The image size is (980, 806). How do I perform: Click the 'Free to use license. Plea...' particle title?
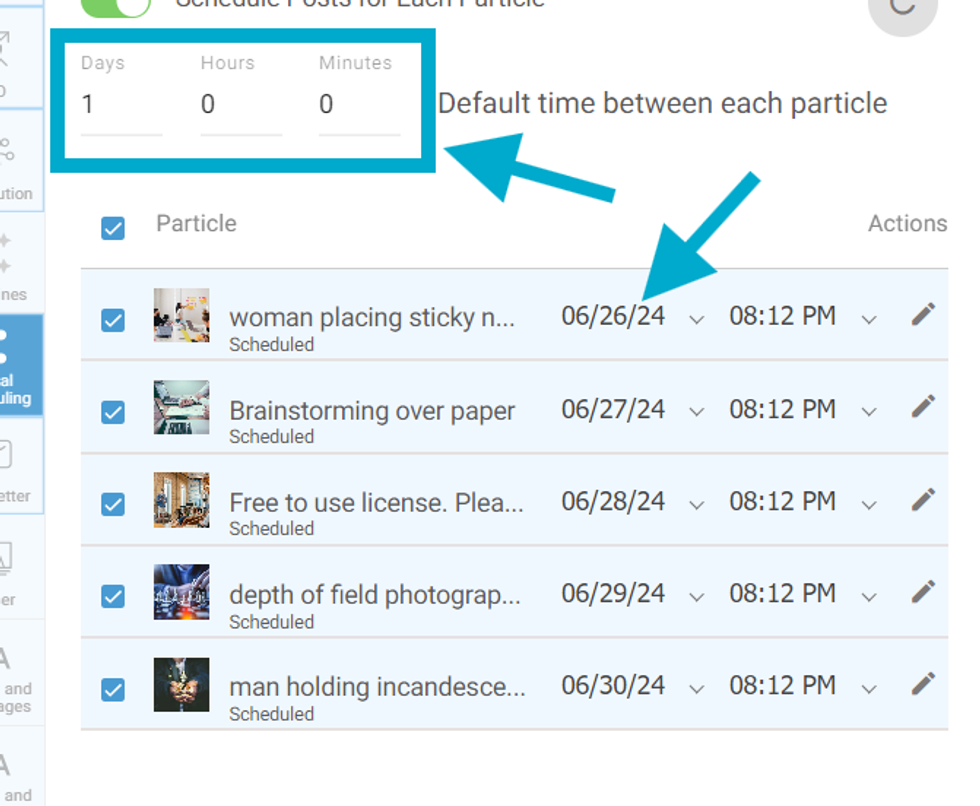coord(376,502)
